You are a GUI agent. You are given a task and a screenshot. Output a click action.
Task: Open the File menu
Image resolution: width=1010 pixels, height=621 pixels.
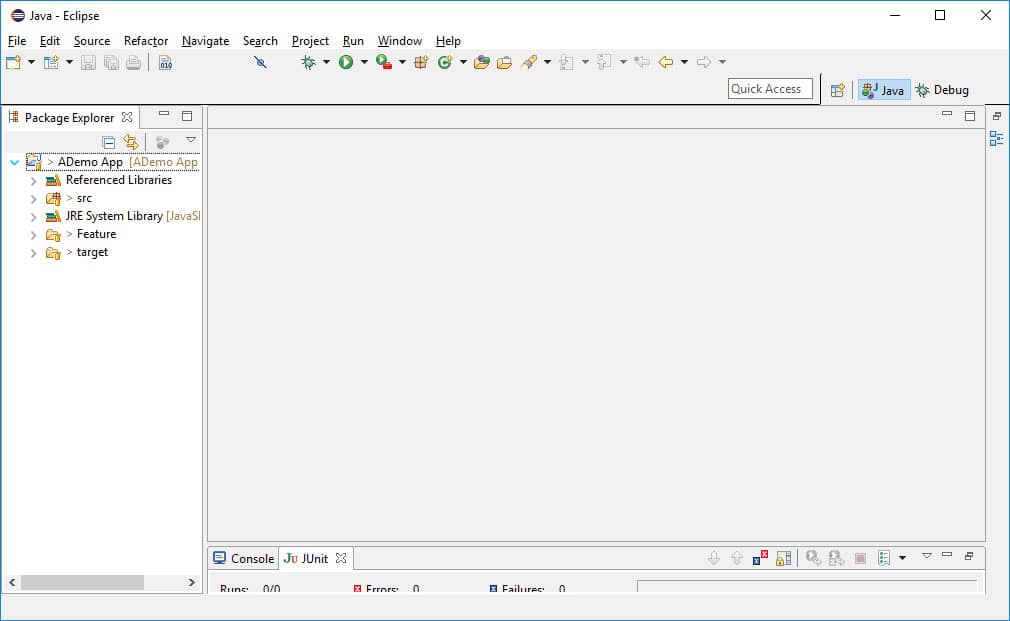coord(17,41)
